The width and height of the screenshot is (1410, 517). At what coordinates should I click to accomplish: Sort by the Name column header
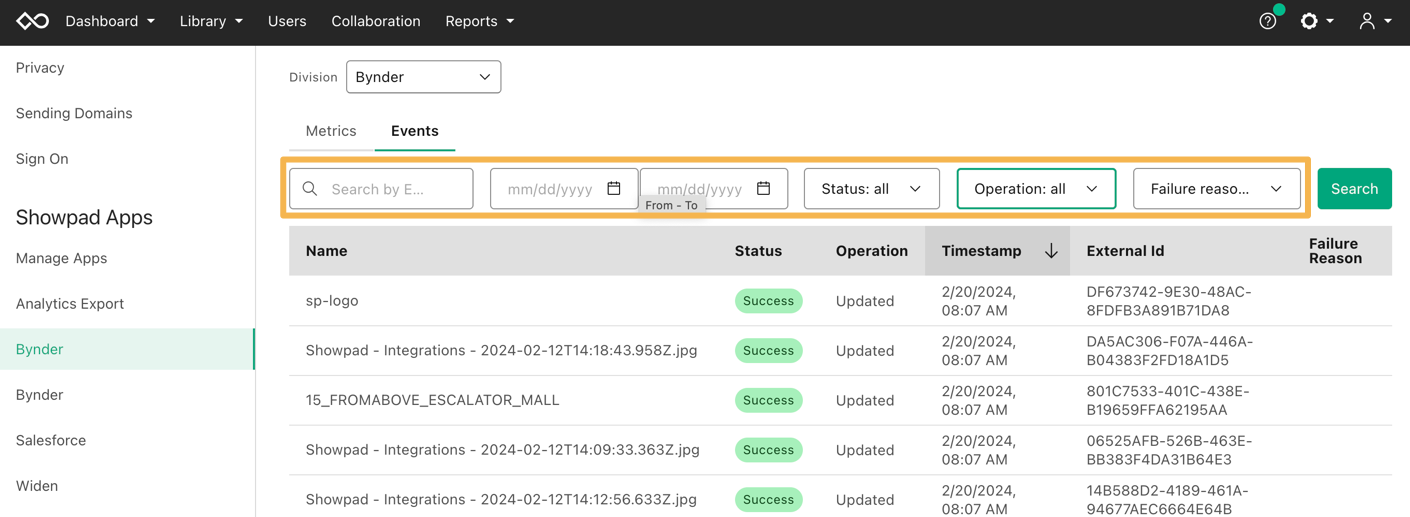[x=327, y=251]
